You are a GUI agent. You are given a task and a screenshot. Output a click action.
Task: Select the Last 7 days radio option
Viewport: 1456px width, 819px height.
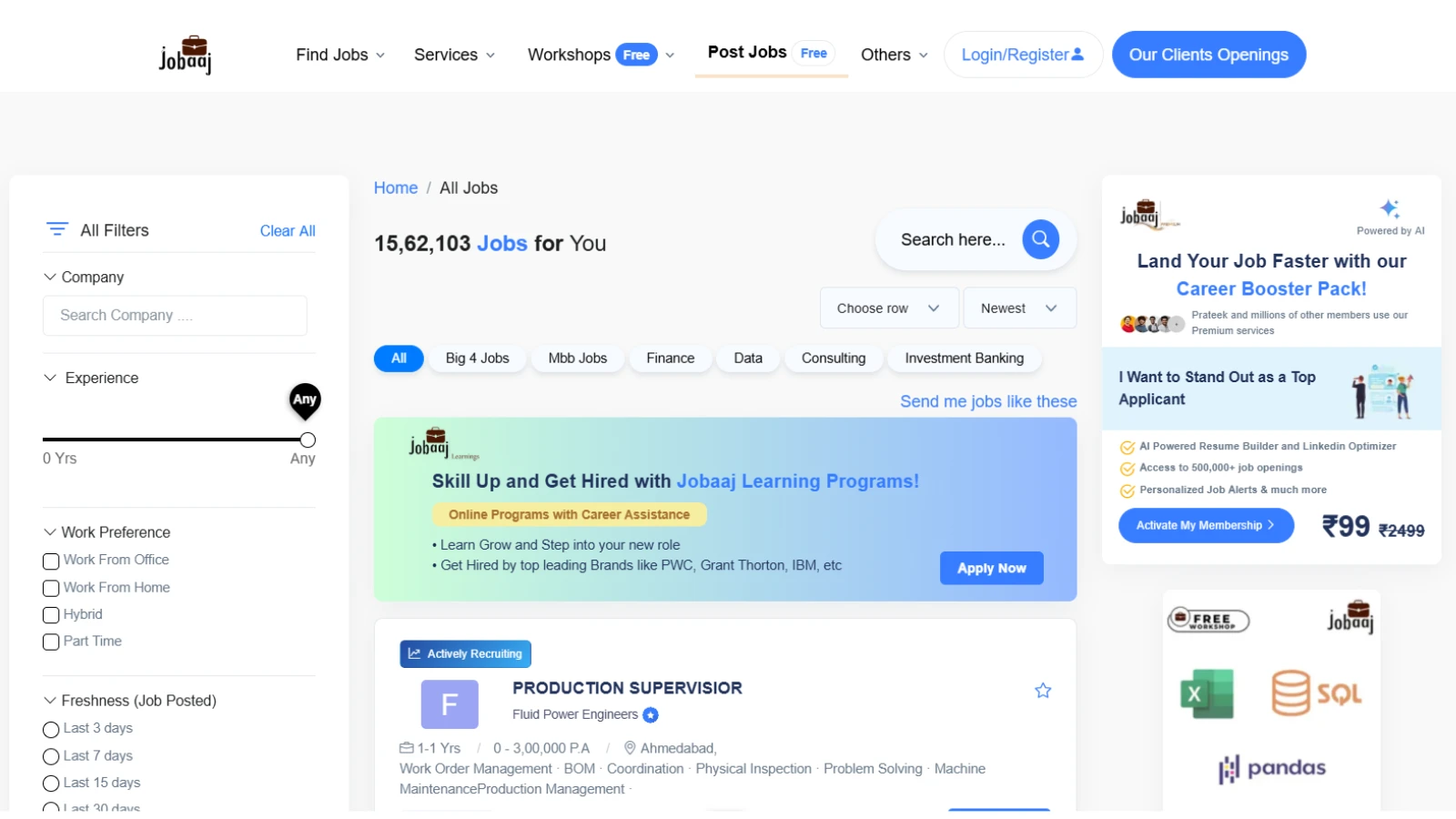(51, 756)
